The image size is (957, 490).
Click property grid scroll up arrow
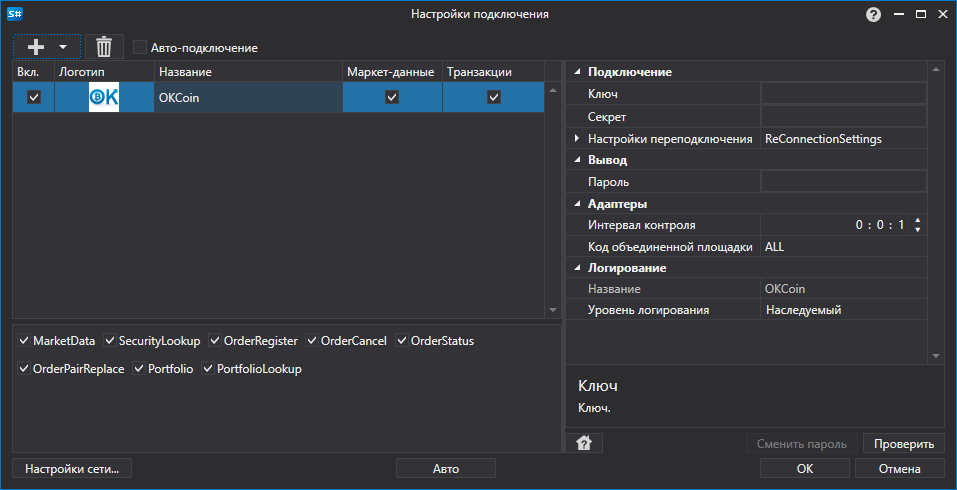point(936,69)
